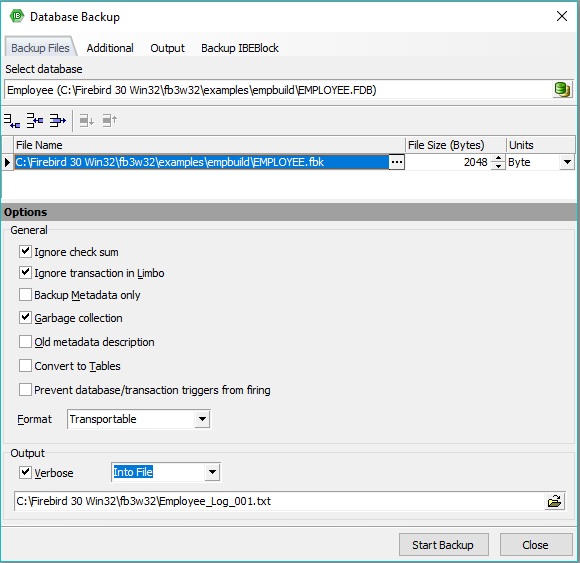The image size is (580, 563).
Task: Click the green database icon in Select database
Action: click(562, 90)
